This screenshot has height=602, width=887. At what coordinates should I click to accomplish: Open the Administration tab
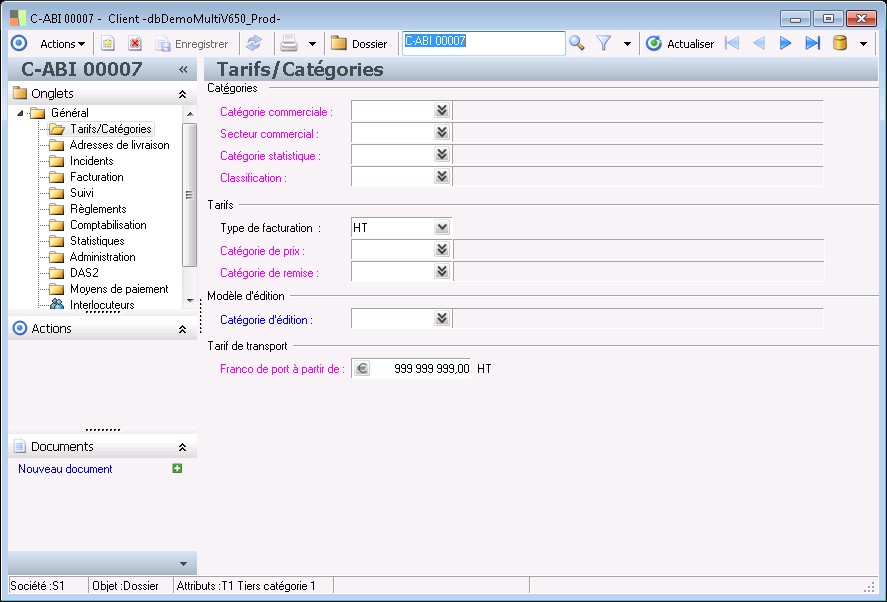tap(102, 257)
